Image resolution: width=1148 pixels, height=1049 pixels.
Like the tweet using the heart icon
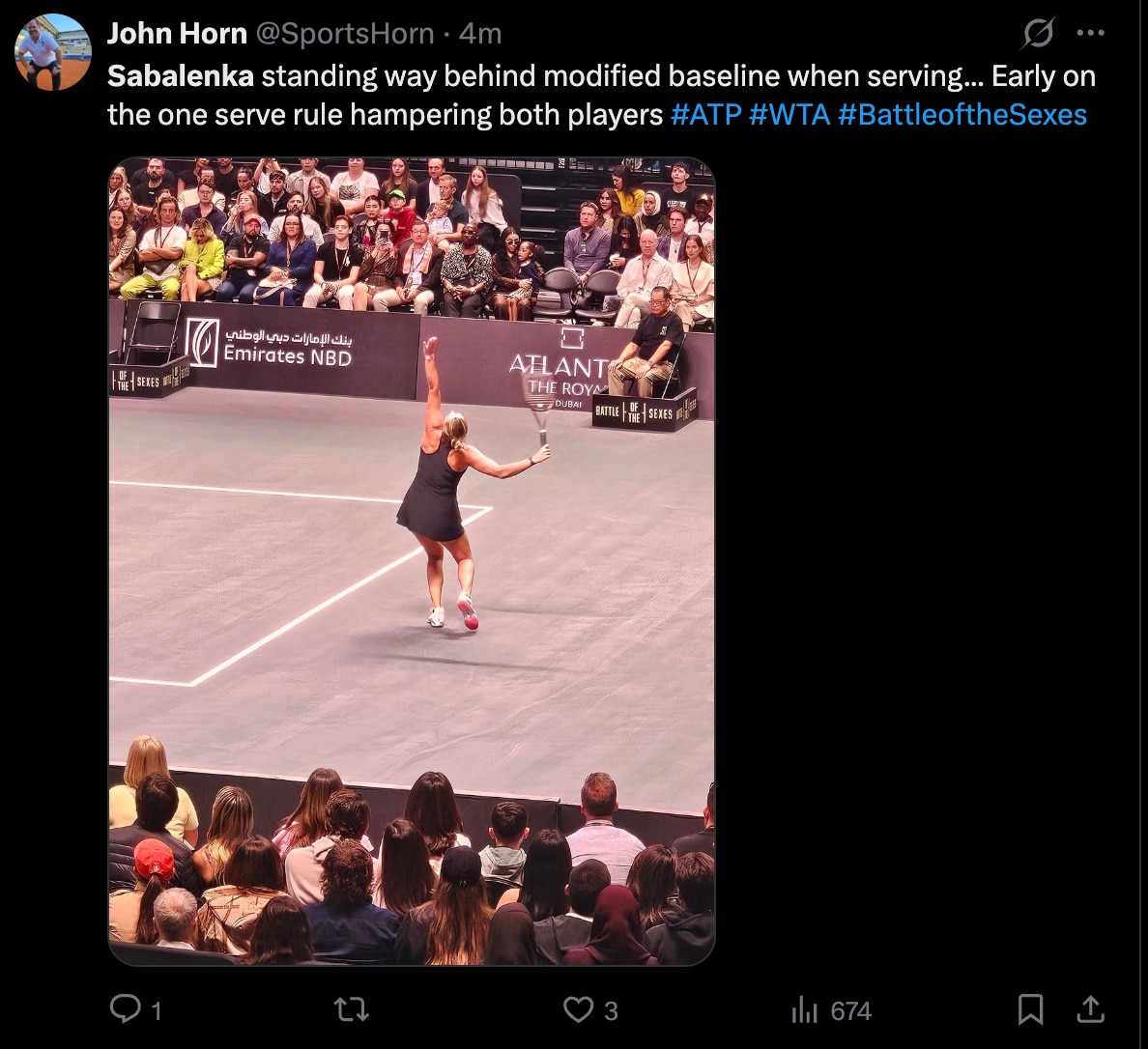[579, 1009]
